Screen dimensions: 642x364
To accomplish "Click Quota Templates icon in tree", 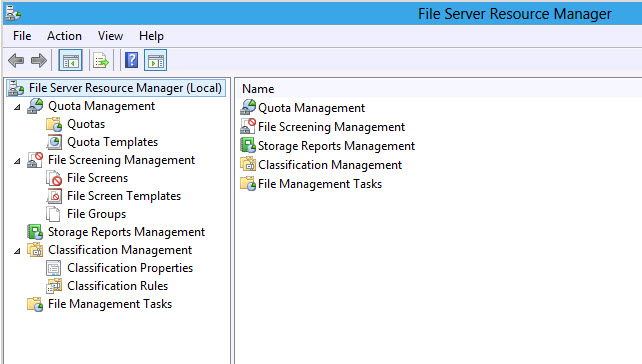I will coord(54,142).
